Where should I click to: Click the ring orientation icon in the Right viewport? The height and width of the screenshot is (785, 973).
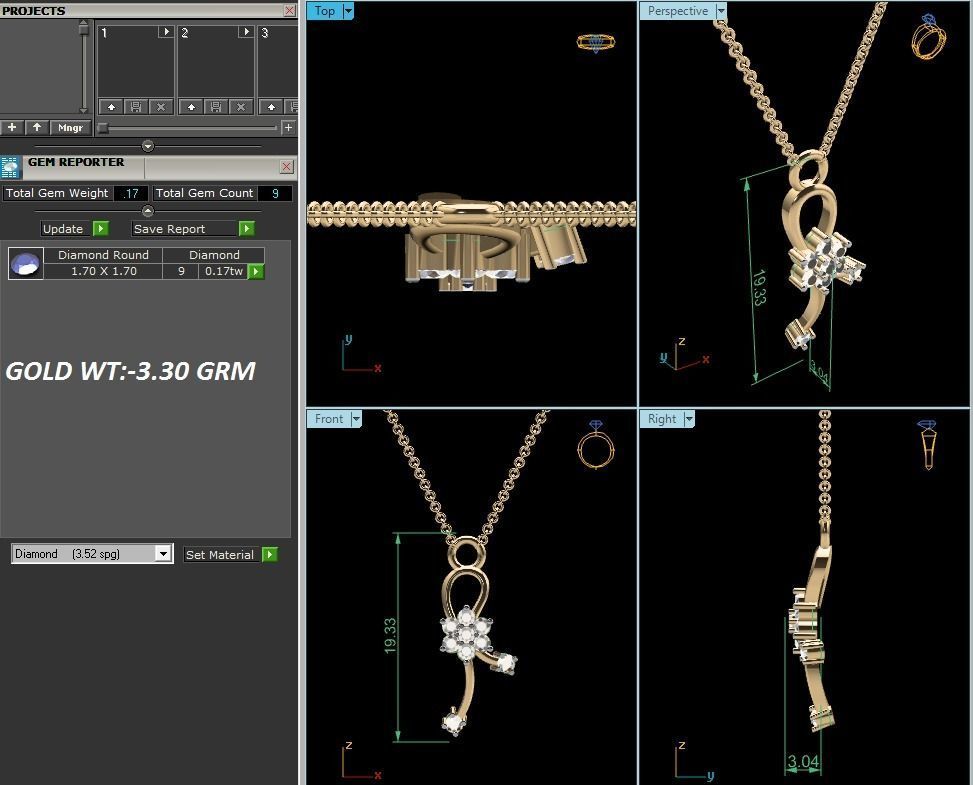[x=927, y=444]
